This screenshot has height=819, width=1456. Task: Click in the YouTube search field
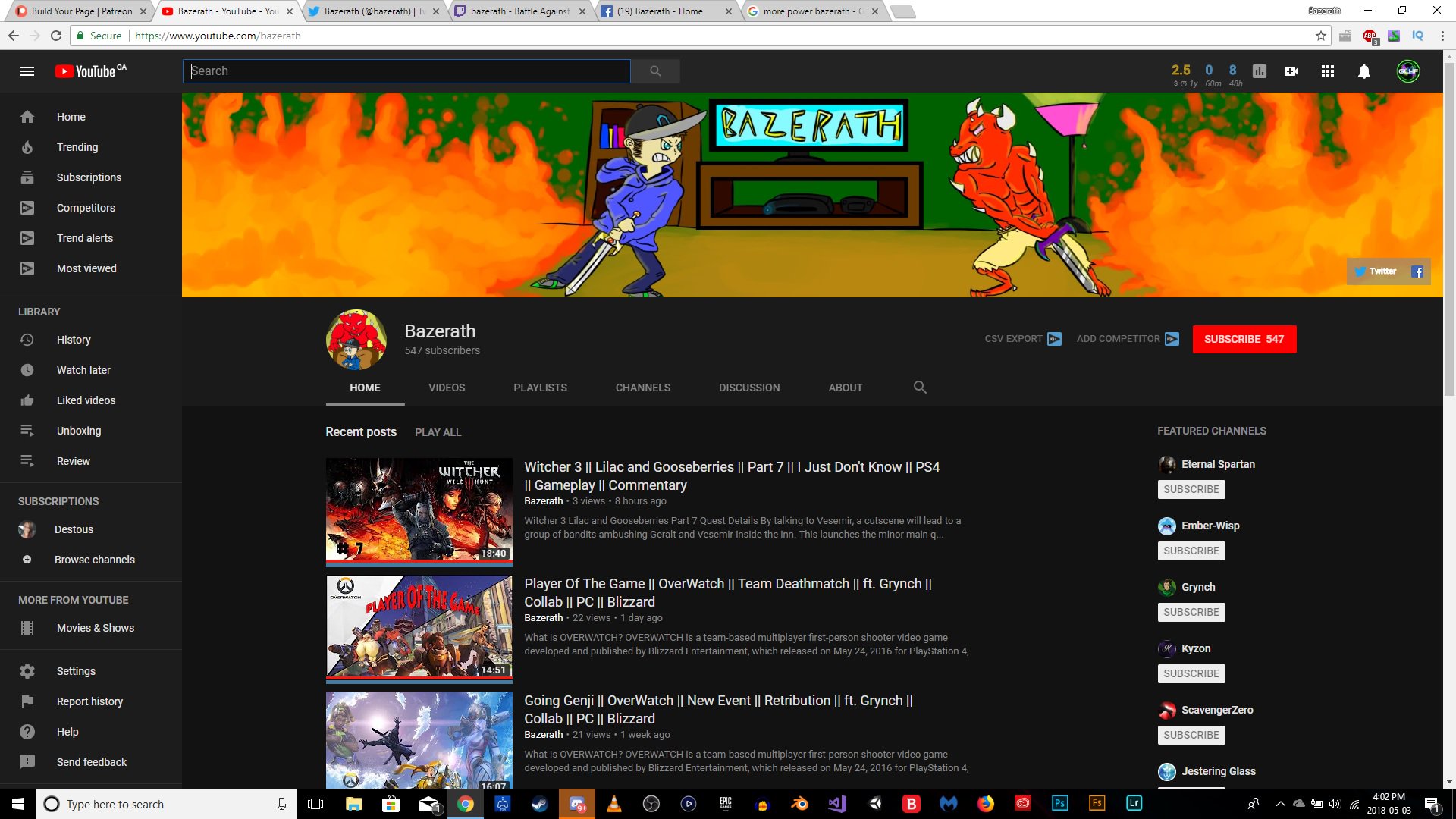pos(406,71)
